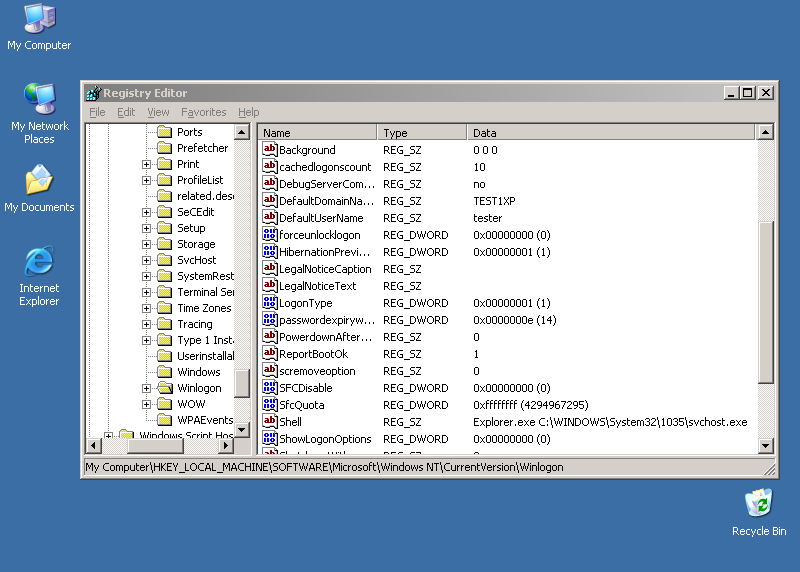This screenshot has width=800, height=572.
Task: Select the LegalNoticeText value icon
Action: point(269,285)
